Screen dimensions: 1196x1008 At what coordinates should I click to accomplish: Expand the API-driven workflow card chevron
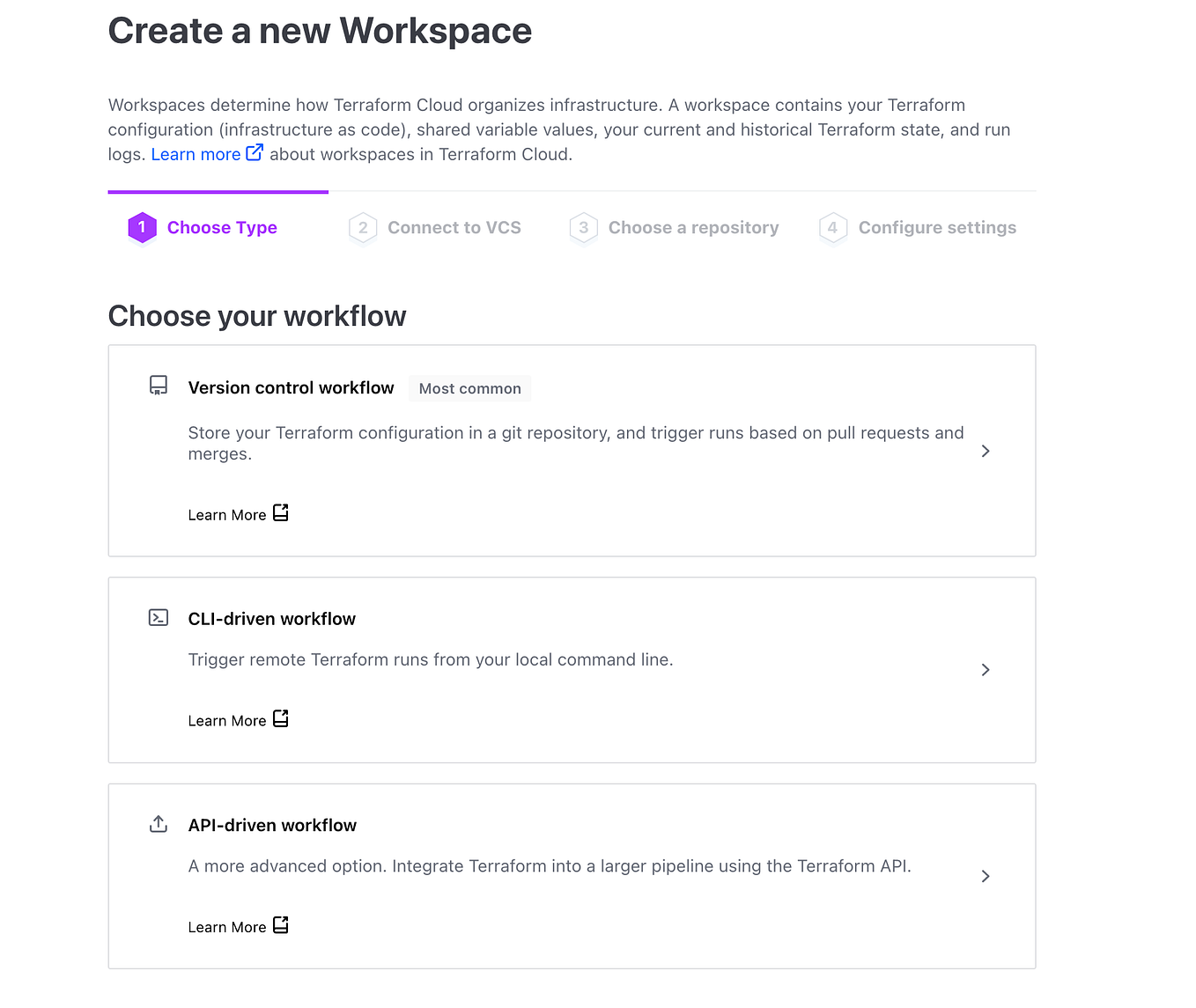point(985,876)
